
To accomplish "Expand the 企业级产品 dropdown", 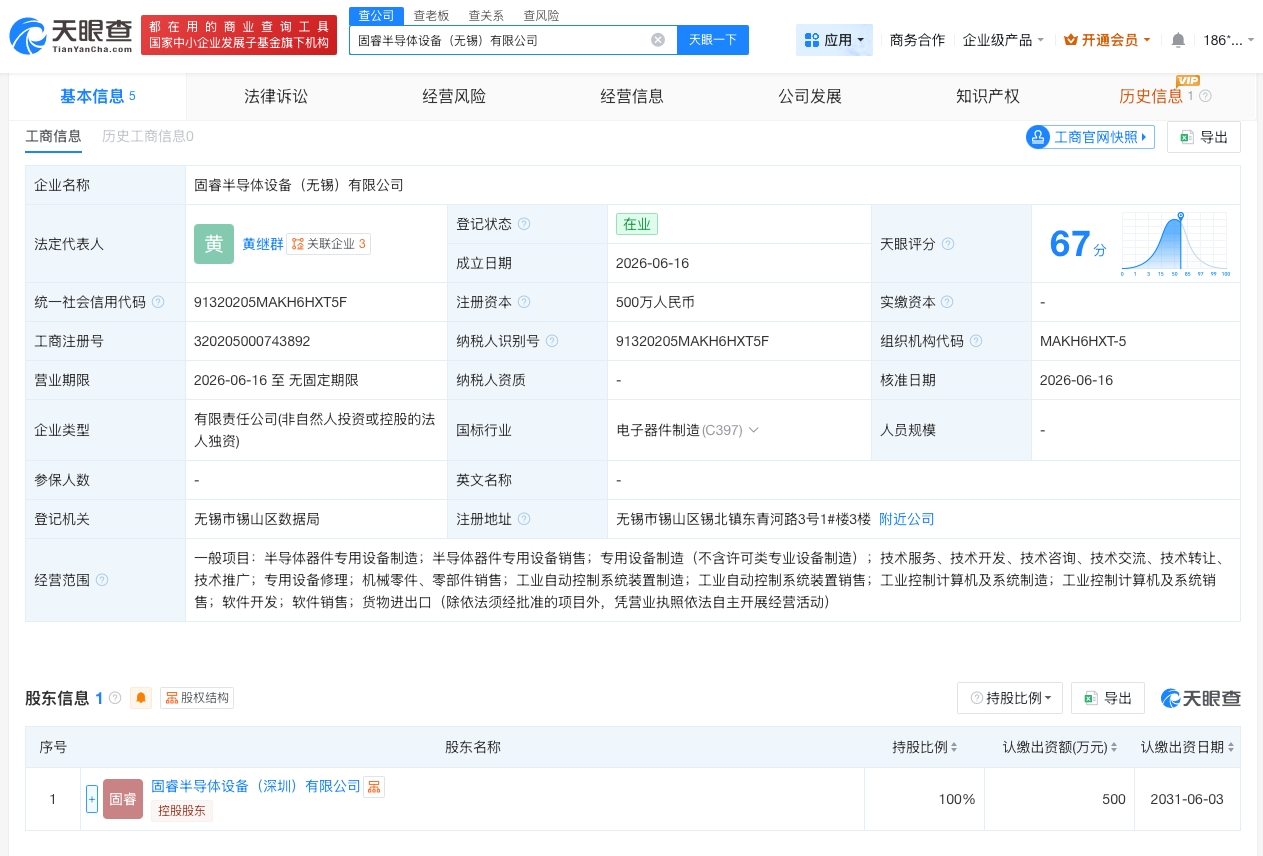I will tap(1003, 40).
